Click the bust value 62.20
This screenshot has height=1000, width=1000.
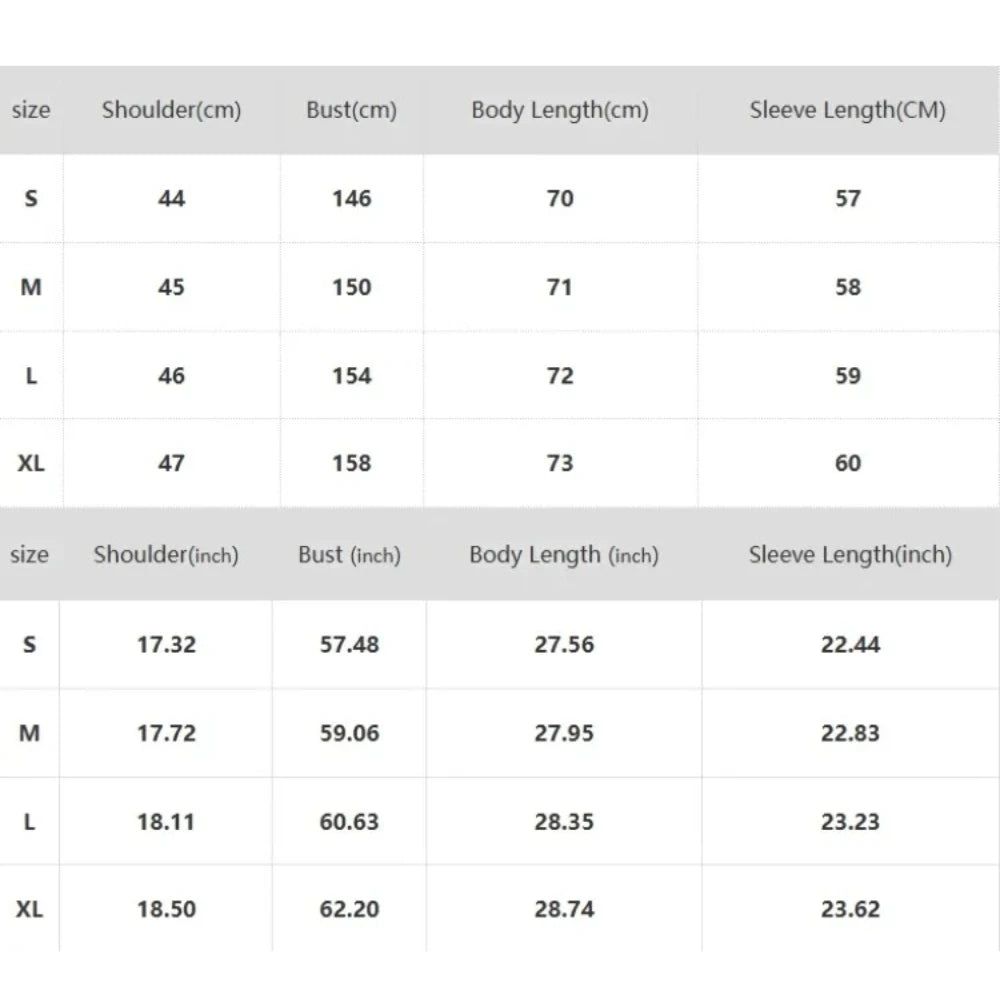point(349,909)
